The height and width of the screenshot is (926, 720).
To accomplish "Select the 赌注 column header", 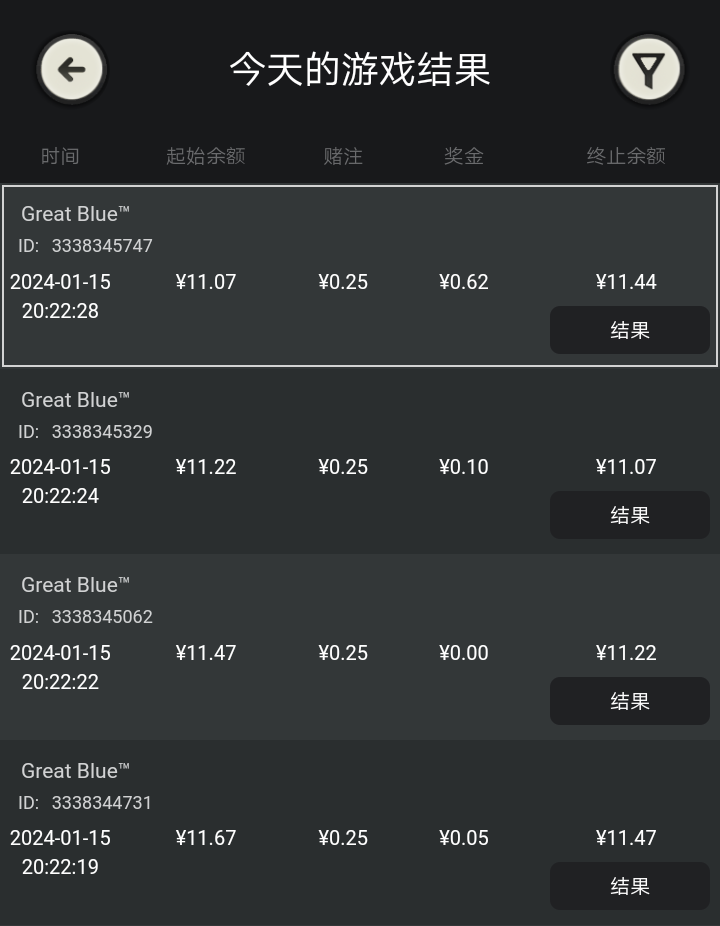I will coord(343,156).
